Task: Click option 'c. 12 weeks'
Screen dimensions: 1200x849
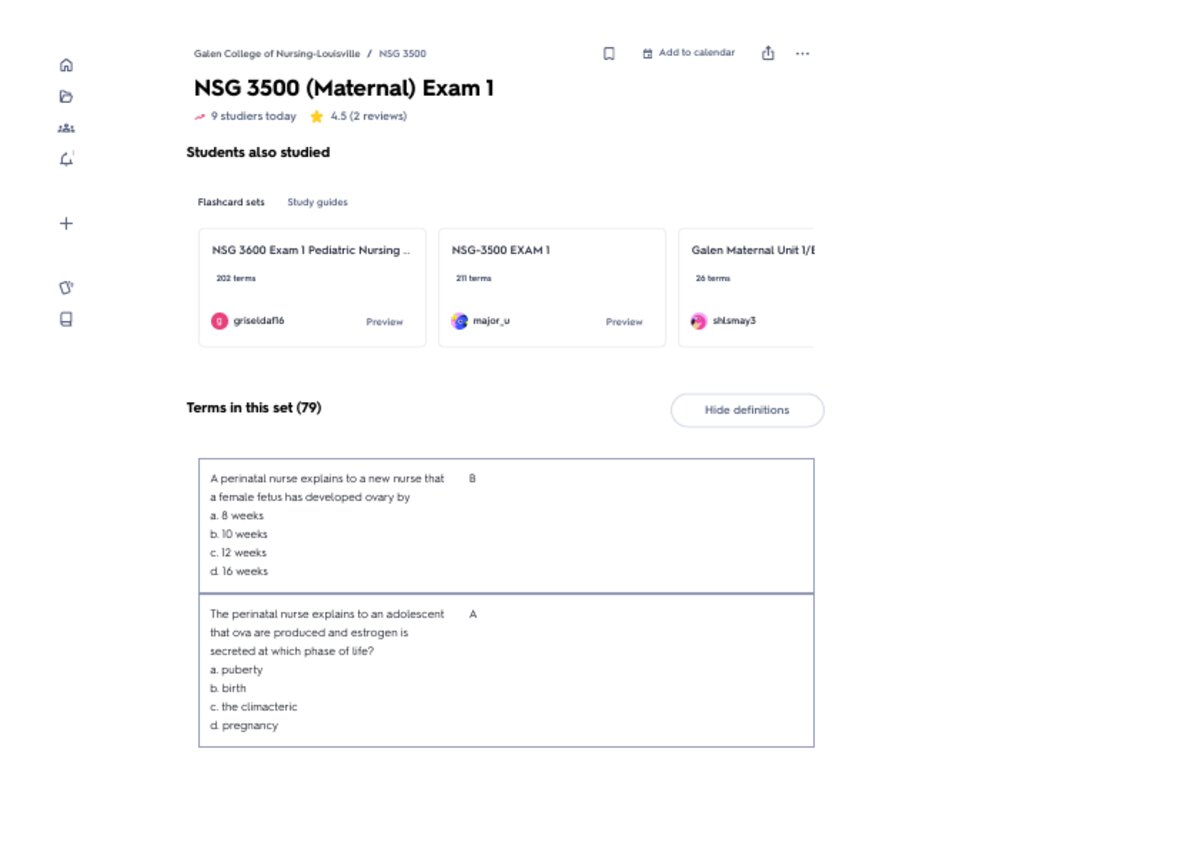Action: [x=238, y=553]
